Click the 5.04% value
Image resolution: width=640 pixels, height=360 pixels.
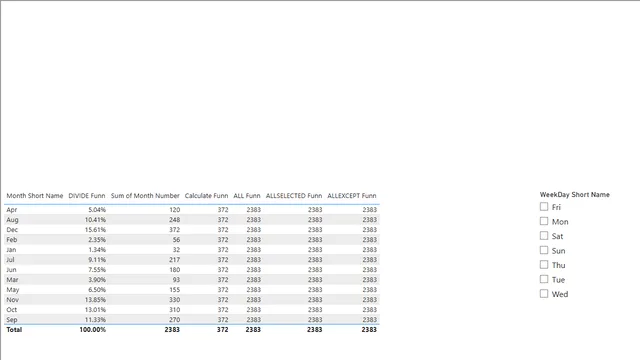click(x=97, y=210)
